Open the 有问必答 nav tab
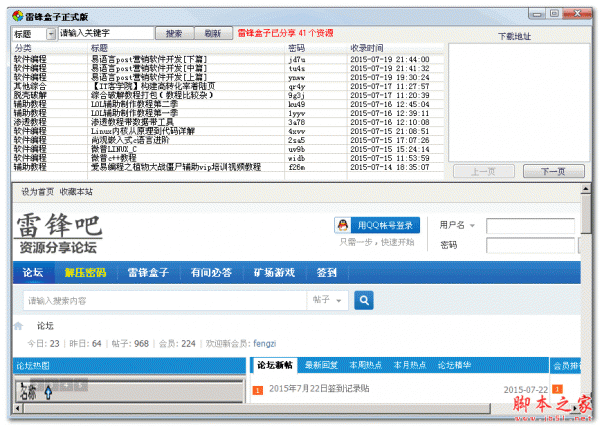600x426 pixels. [x=211, y=273]
